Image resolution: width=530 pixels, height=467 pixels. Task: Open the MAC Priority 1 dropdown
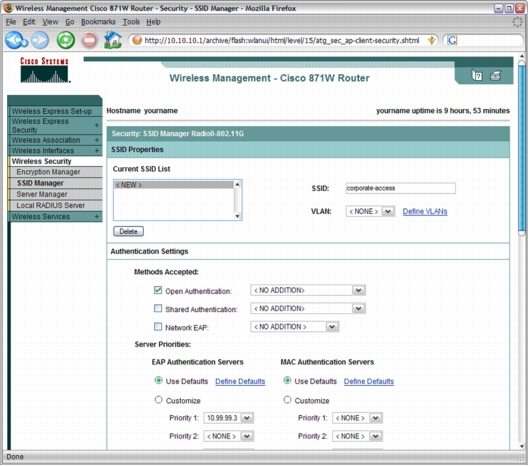pyautogui.click(x=357, y=418)
